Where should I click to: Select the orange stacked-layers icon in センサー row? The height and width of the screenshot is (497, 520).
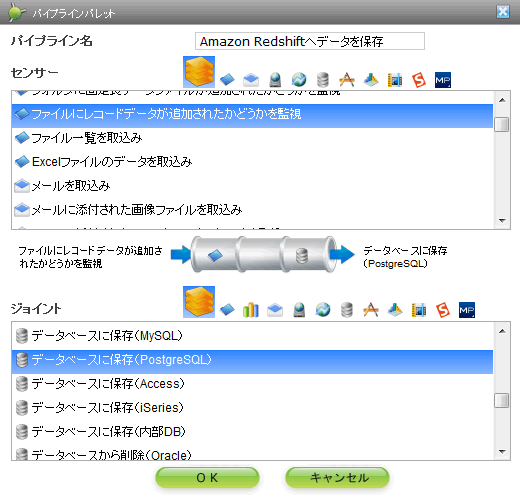click(199, 72)
